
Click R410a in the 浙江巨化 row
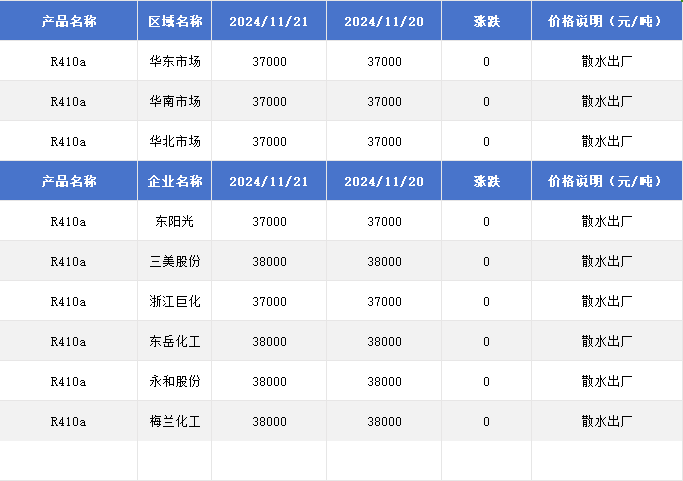(68, 301)
